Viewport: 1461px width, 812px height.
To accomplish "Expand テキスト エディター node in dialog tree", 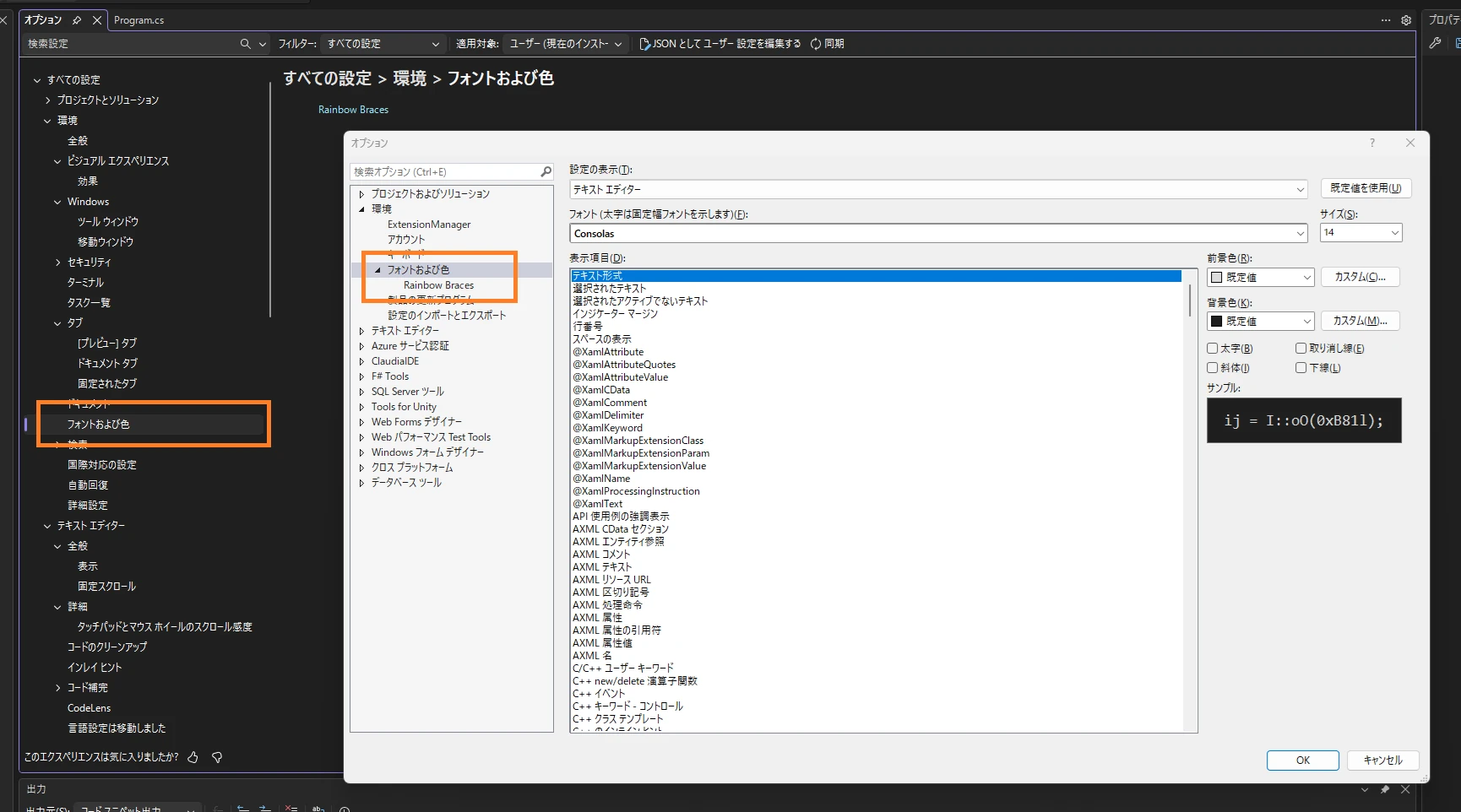I will click(x=362, y=331).
